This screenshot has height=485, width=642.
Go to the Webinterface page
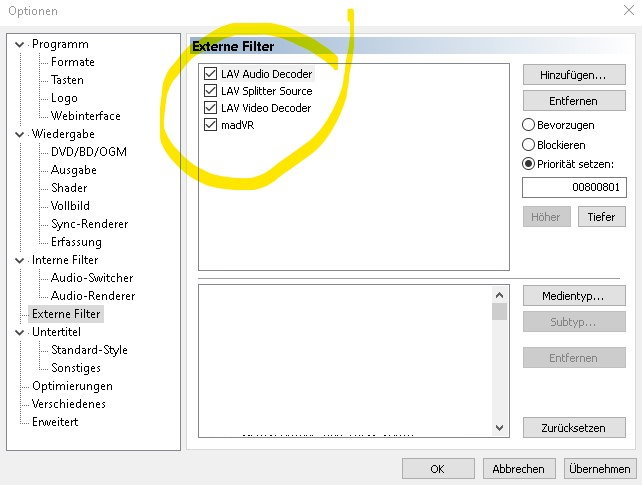click(x=86, y=116)
